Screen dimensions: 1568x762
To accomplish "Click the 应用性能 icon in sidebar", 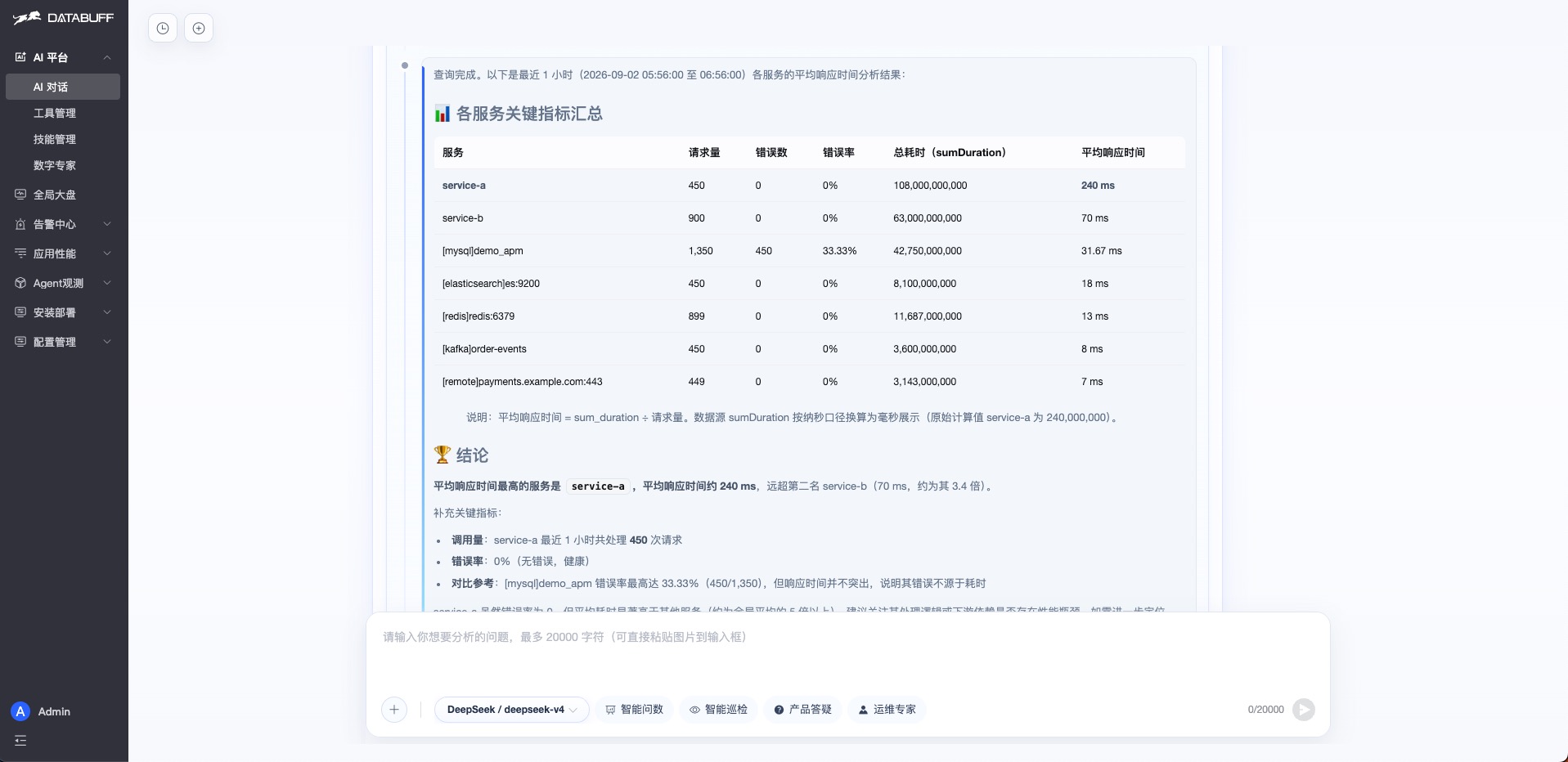I will 20,253.
